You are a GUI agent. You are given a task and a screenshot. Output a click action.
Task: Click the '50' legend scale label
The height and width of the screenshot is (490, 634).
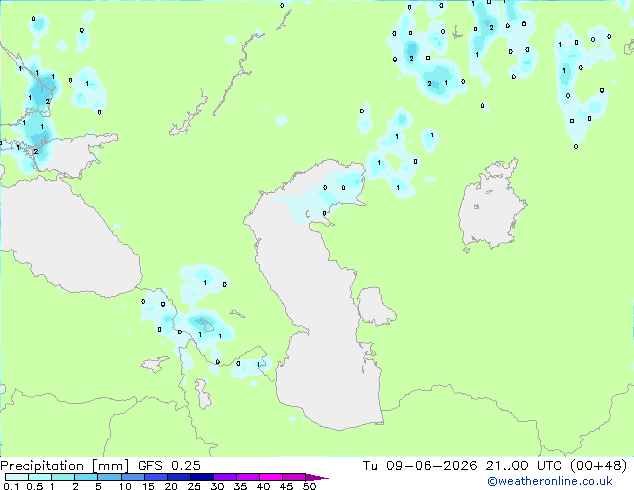click(310, 486)
